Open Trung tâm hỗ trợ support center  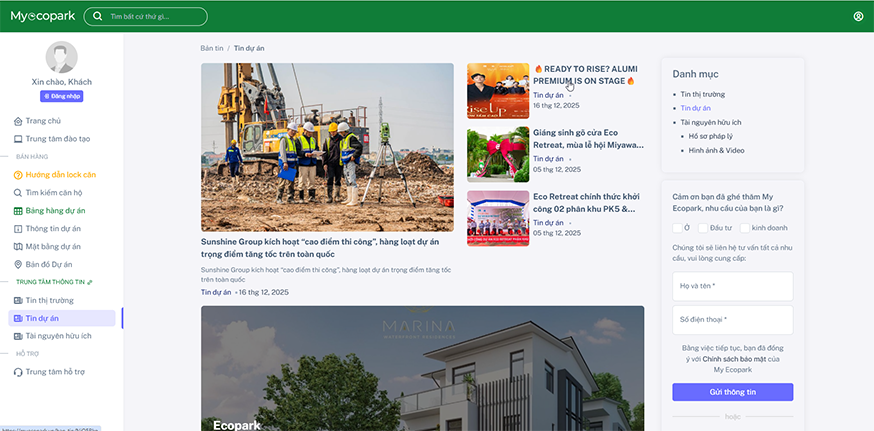(57, 372)
